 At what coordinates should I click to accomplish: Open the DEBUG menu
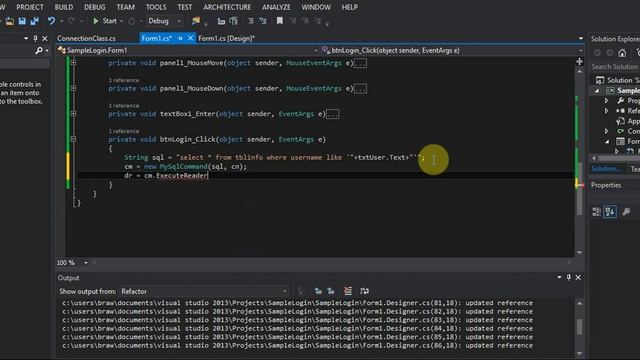coord(95,7)
